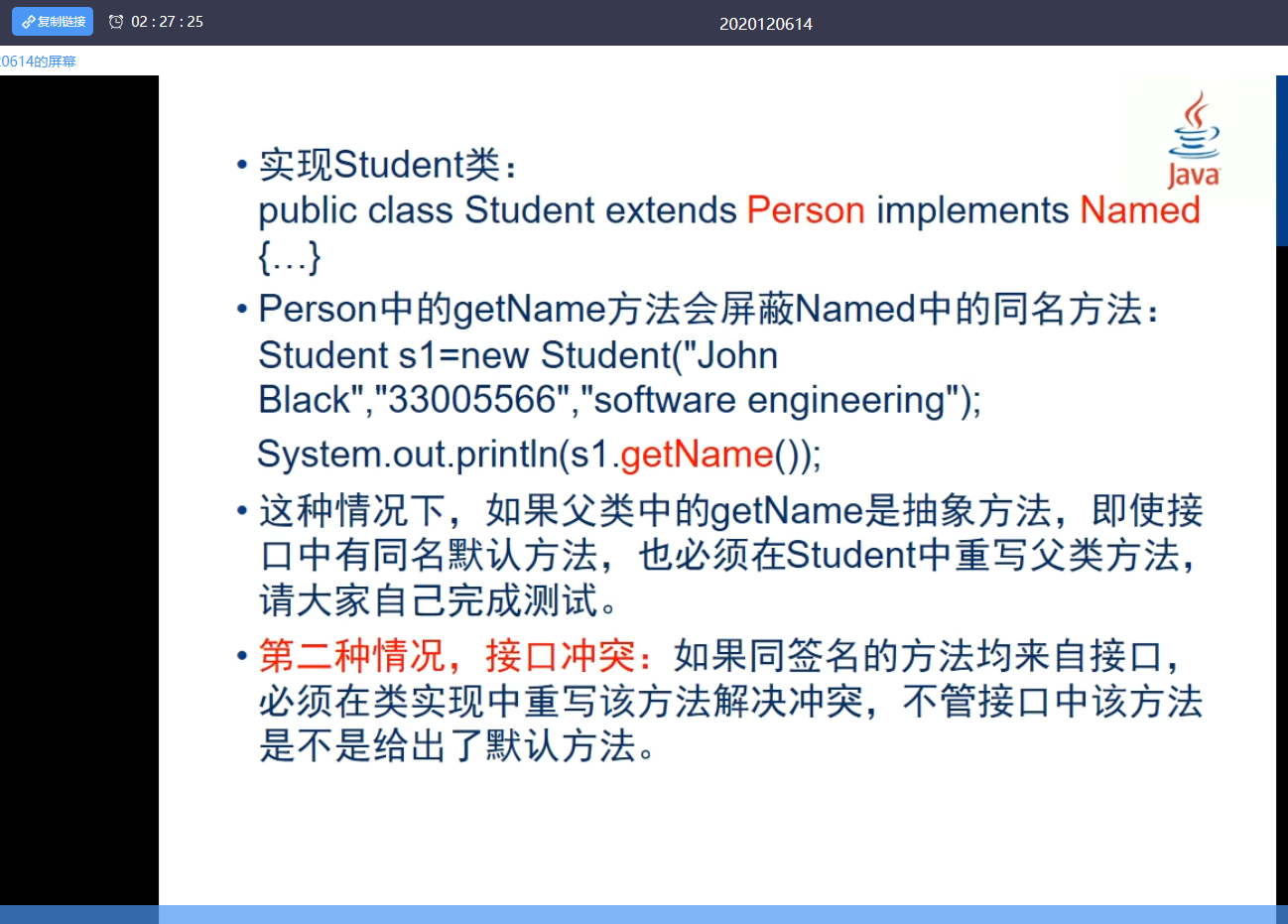Click the bullet beside the red "第二种情况" line
The width and height of the screenshot is (1288, 924).
pyautogui.click(x=241, y=655)
